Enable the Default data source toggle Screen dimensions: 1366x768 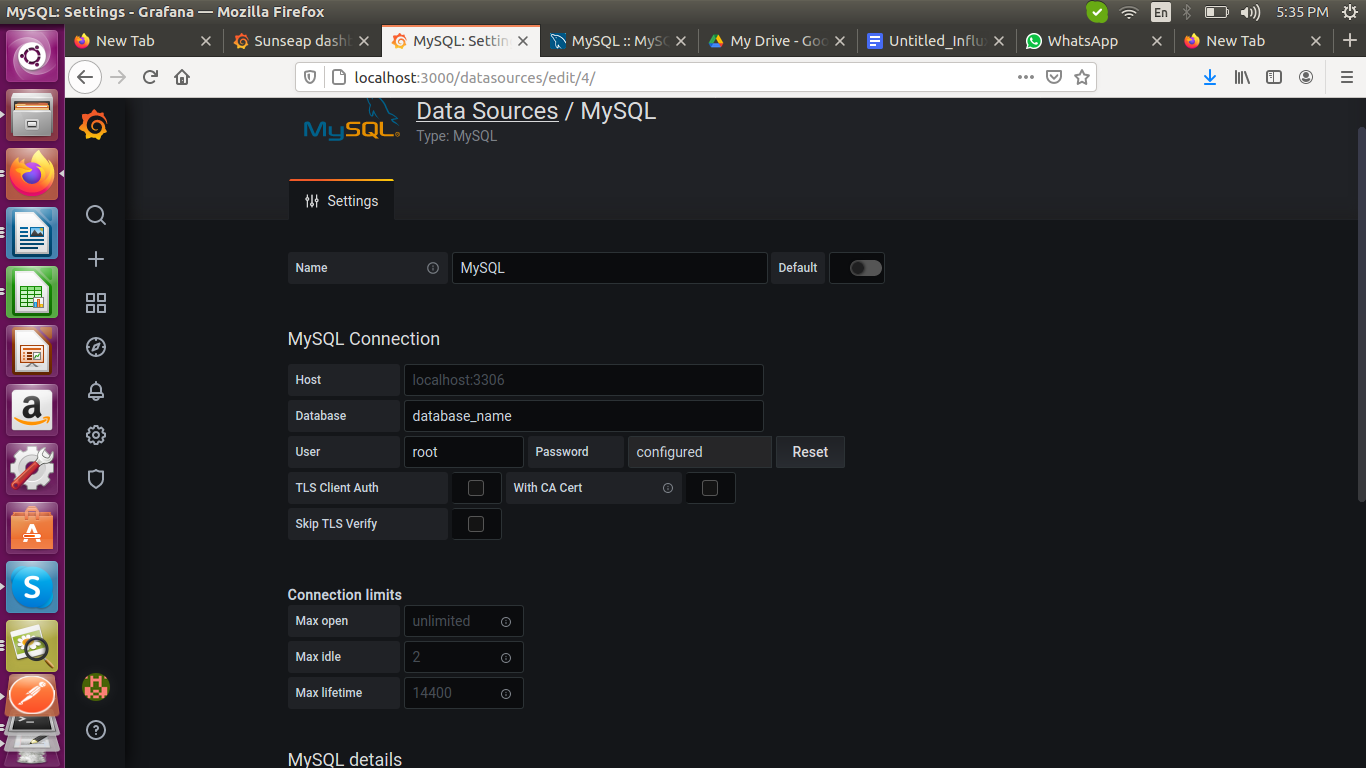coord(856,267)
